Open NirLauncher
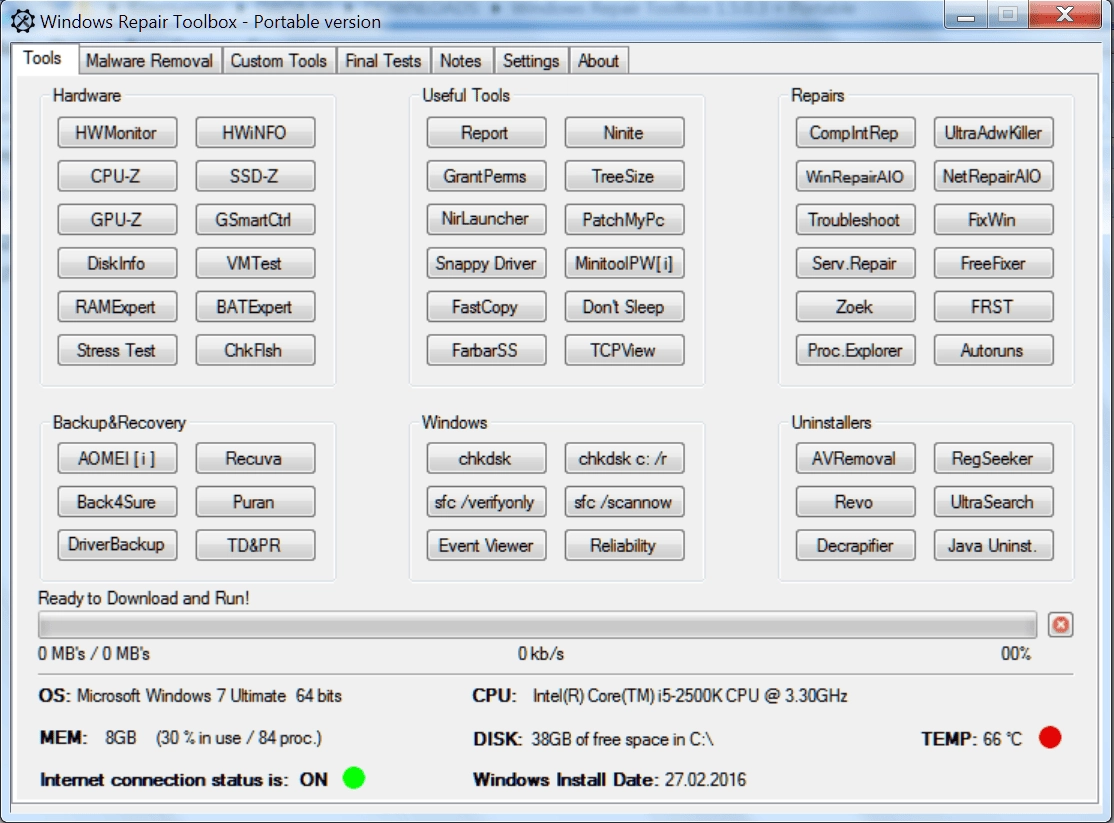The height and width of the screenshot is (823, 1114). coord(487,220)
